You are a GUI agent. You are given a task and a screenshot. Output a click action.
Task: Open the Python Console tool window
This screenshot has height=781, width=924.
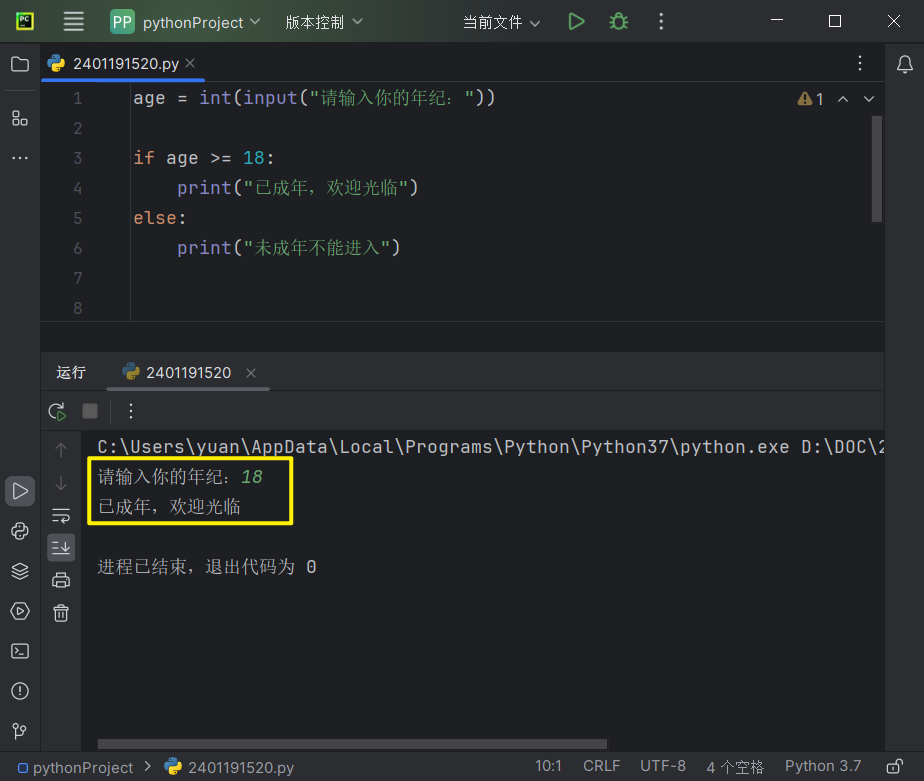tap(20, 531)
